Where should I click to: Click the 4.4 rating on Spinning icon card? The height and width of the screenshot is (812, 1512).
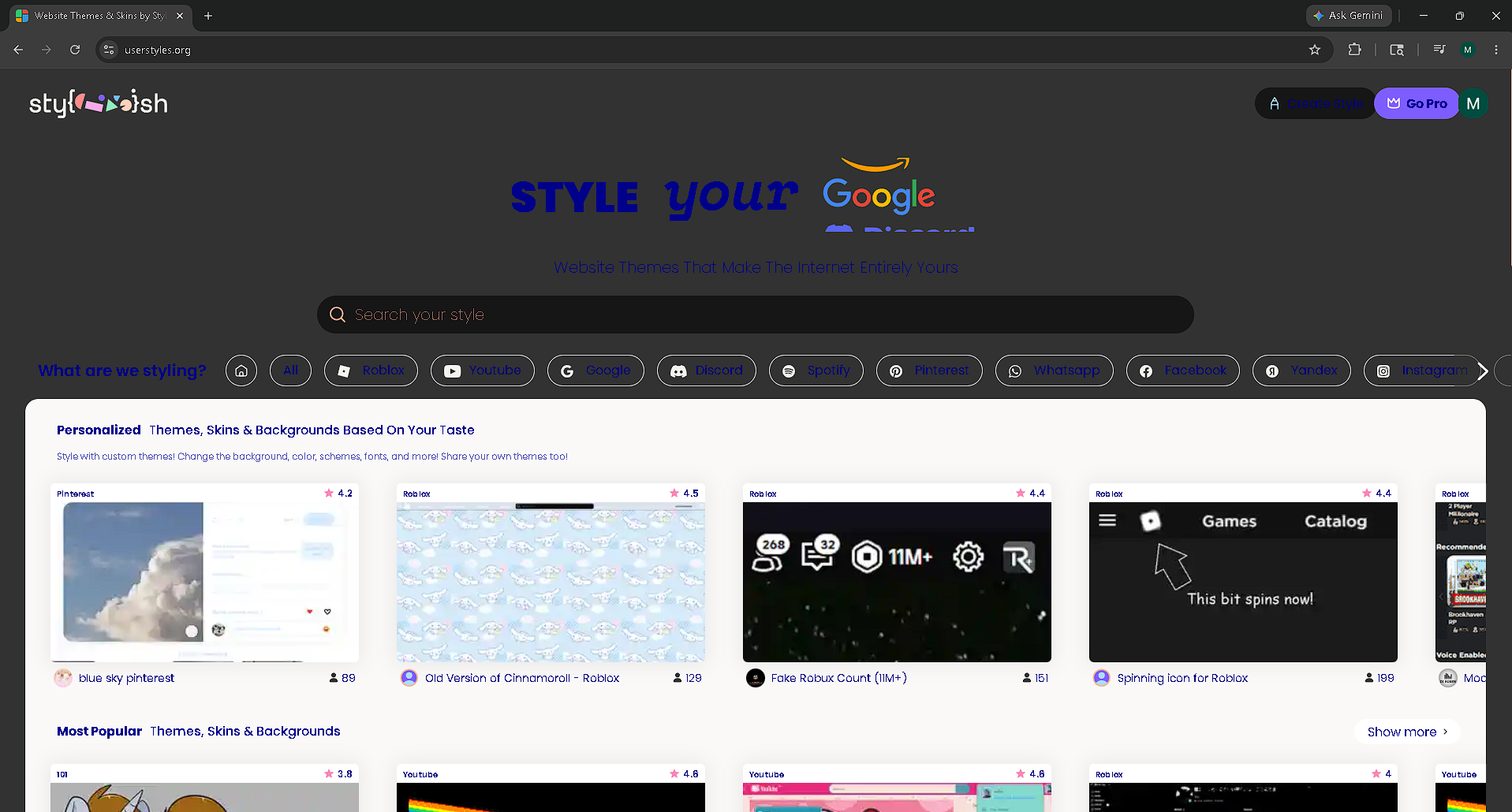coord(1376,494)
